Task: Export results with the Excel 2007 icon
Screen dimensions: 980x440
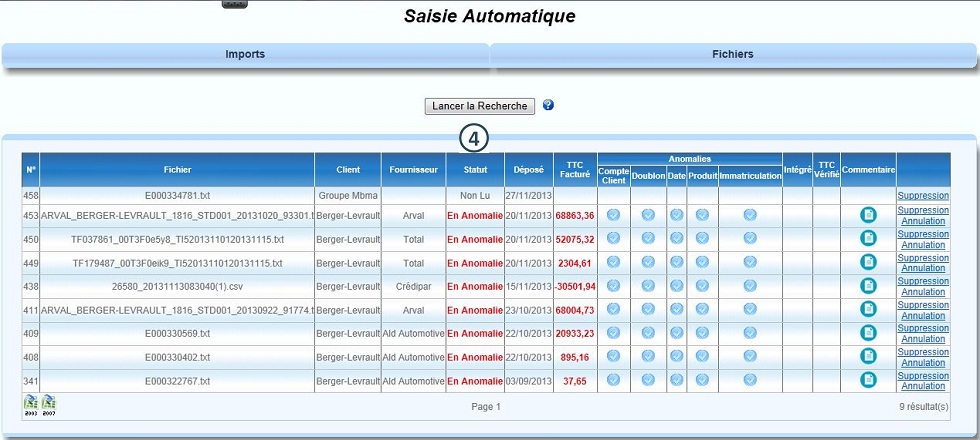Action: point(48,404)
